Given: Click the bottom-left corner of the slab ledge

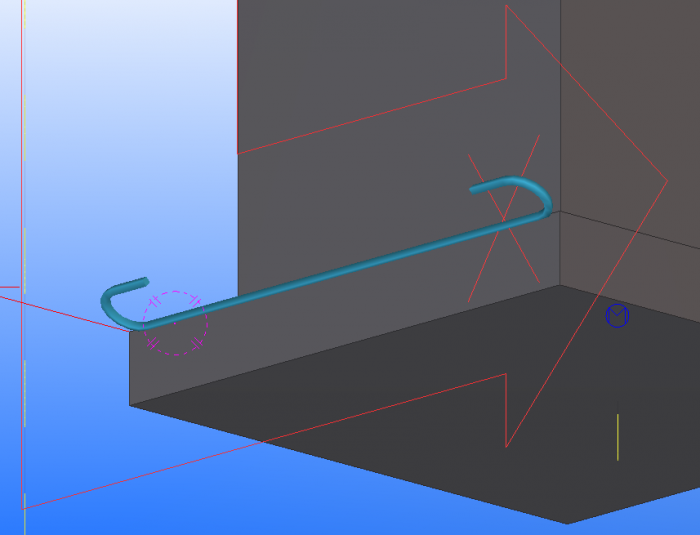Looking at the screenshot, I should (130, 405).
